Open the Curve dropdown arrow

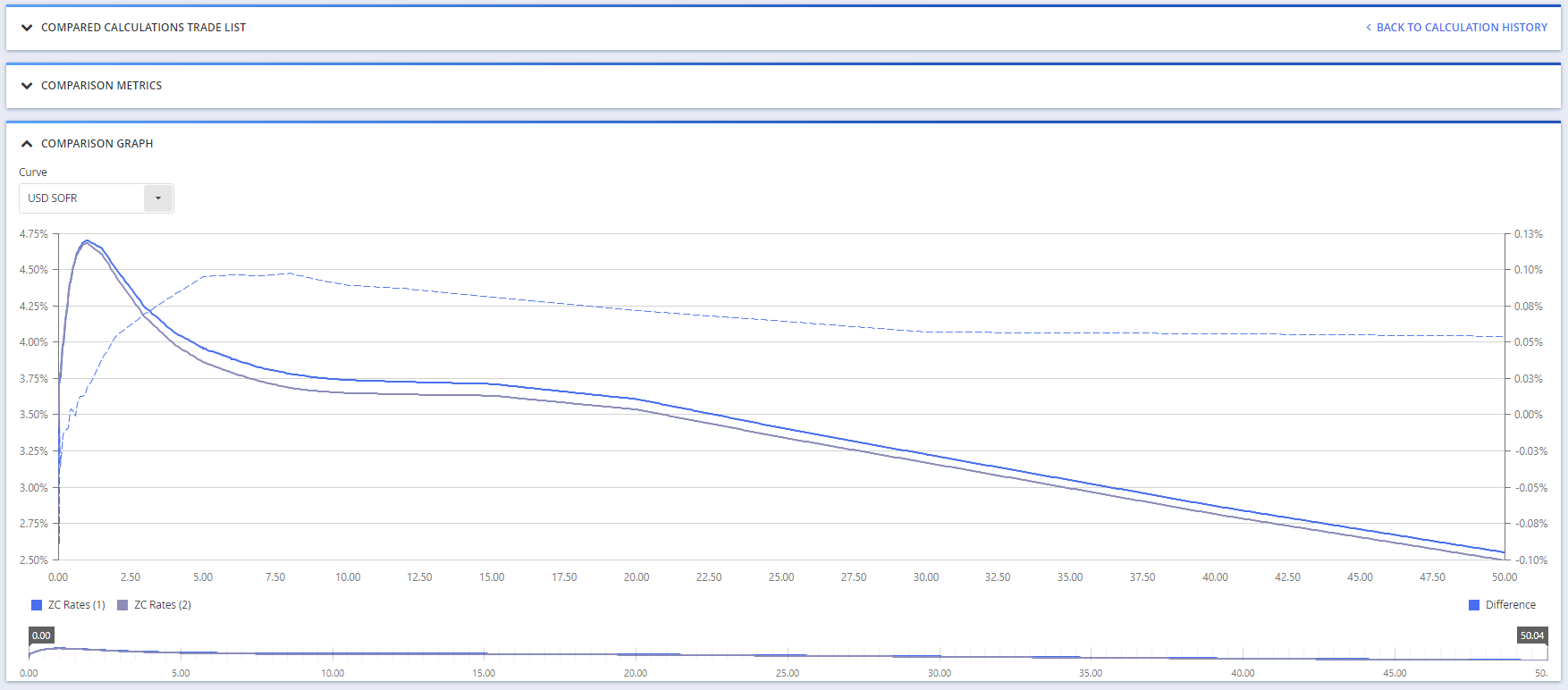click(x=158, y=198)
